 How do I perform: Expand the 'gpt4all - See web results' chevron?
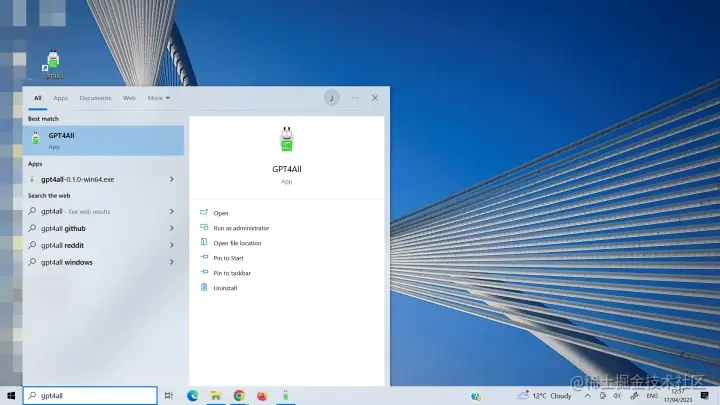click(172, 211)
